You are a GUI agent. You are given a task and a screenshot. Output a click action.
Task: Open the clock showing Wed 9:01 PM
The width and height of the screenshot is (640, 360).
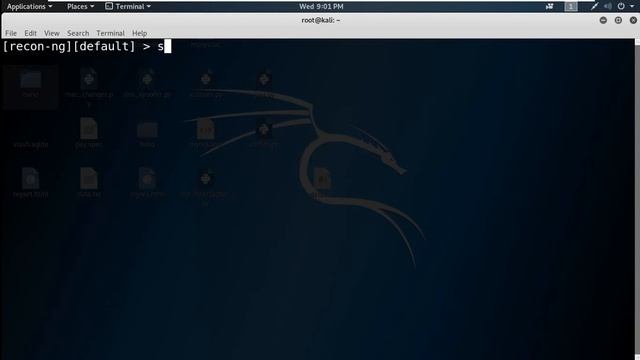click(x=321, y=7)
